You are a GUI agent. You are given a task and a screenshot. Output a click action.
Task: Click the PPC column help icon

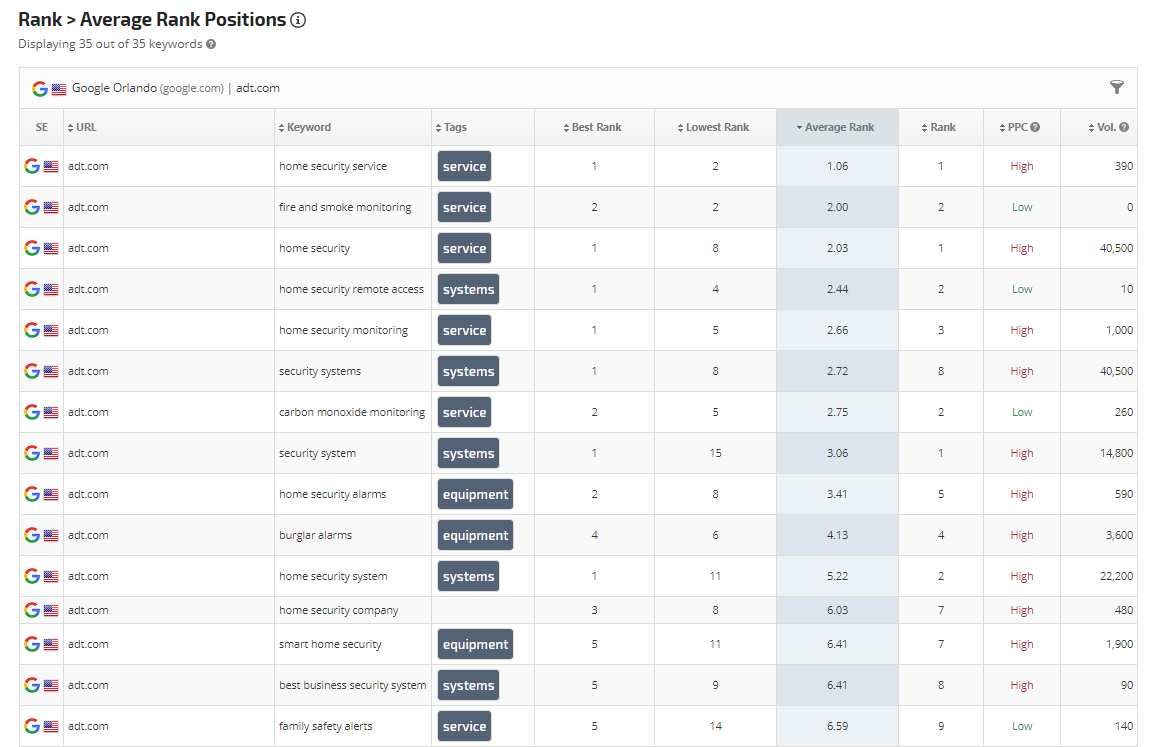tap(1035, 127)
